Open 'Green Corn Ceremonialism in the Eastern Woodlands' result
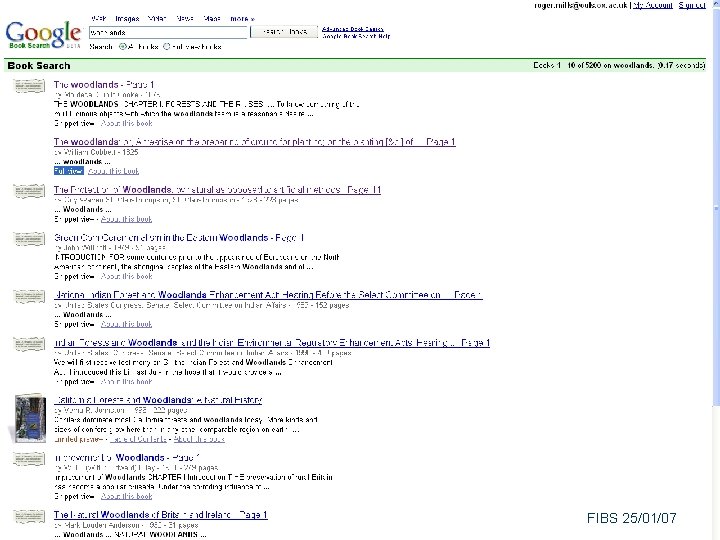 tap(179, 237)
